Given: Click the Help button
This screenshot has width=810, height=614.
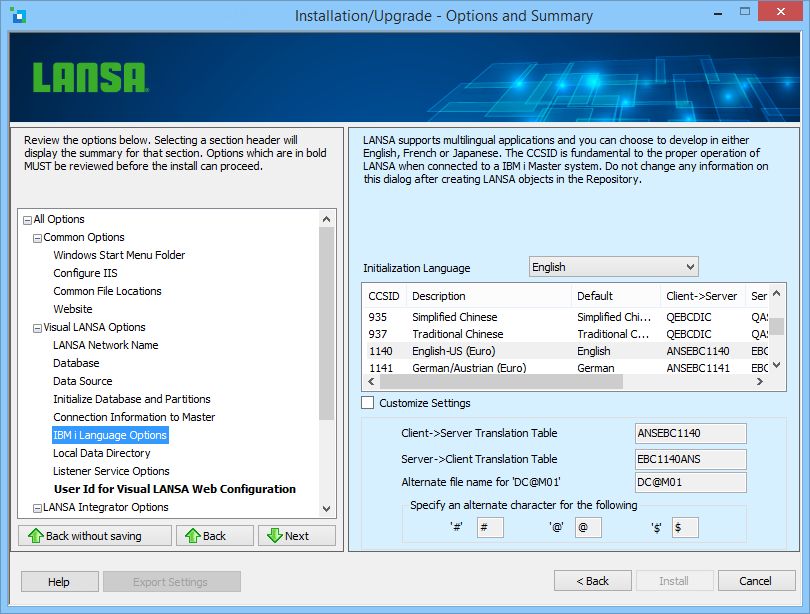Looking at the screenshot, I should [59, 581].
